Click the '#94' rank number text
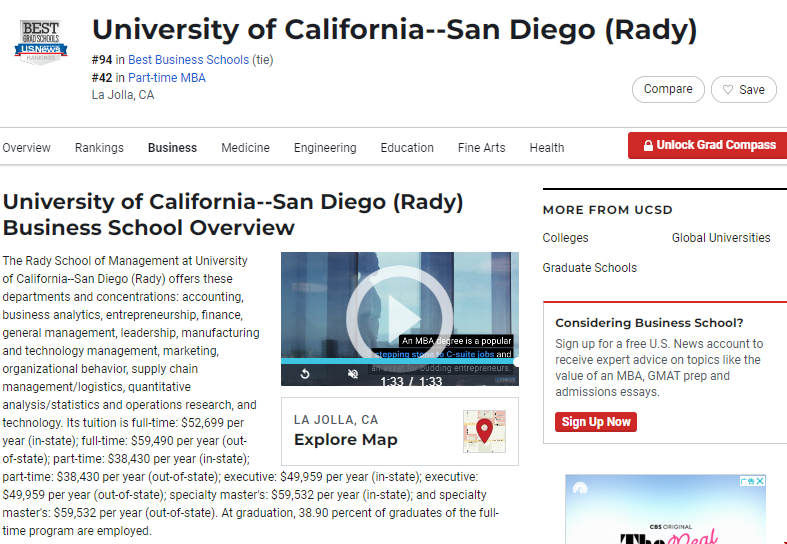 point(102,60)
